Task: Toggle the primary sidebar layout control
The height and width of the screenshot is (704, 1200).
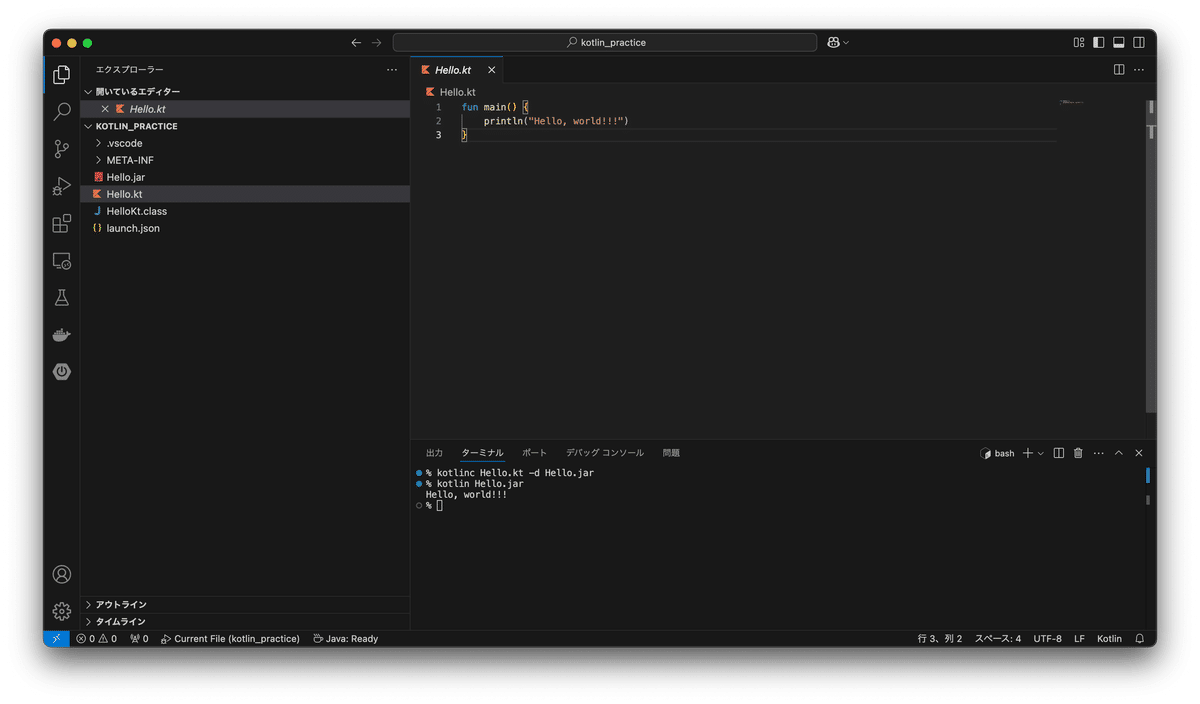Action: (1099, 42)
